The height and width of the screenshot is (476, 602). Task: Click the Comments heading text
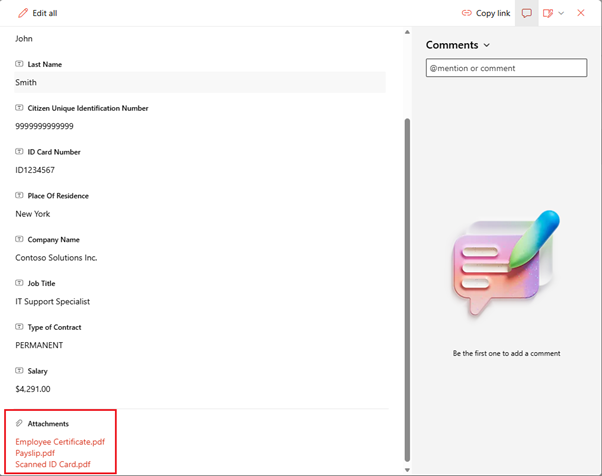pos(452,45)
